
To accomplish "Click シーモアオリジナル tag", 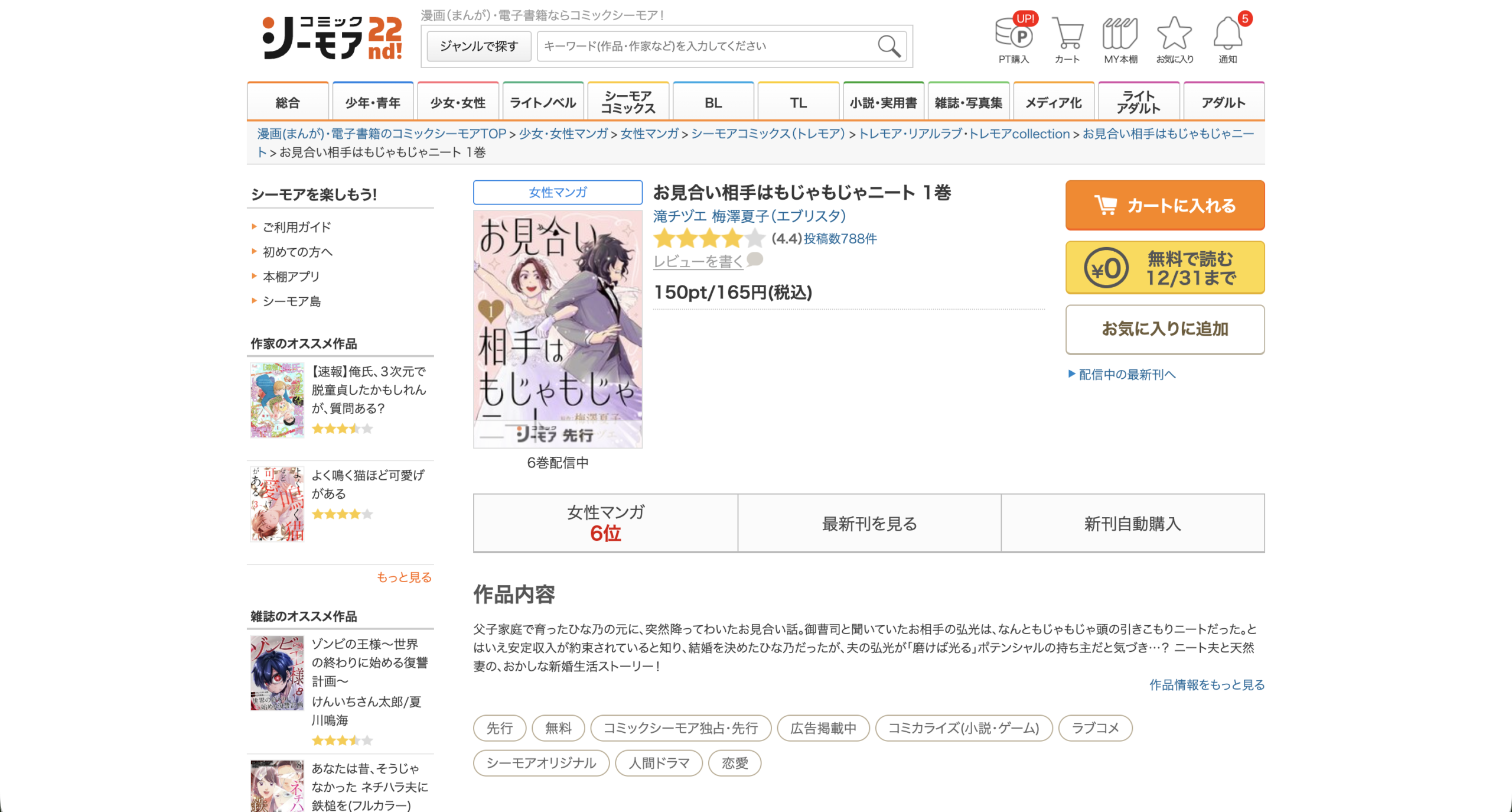I will click(541, 763).
